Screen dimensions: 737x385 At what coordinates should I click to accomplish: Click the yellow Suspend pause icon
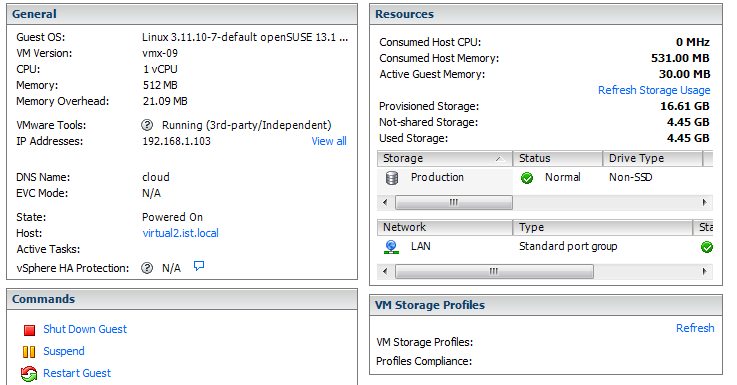(29, 352)
